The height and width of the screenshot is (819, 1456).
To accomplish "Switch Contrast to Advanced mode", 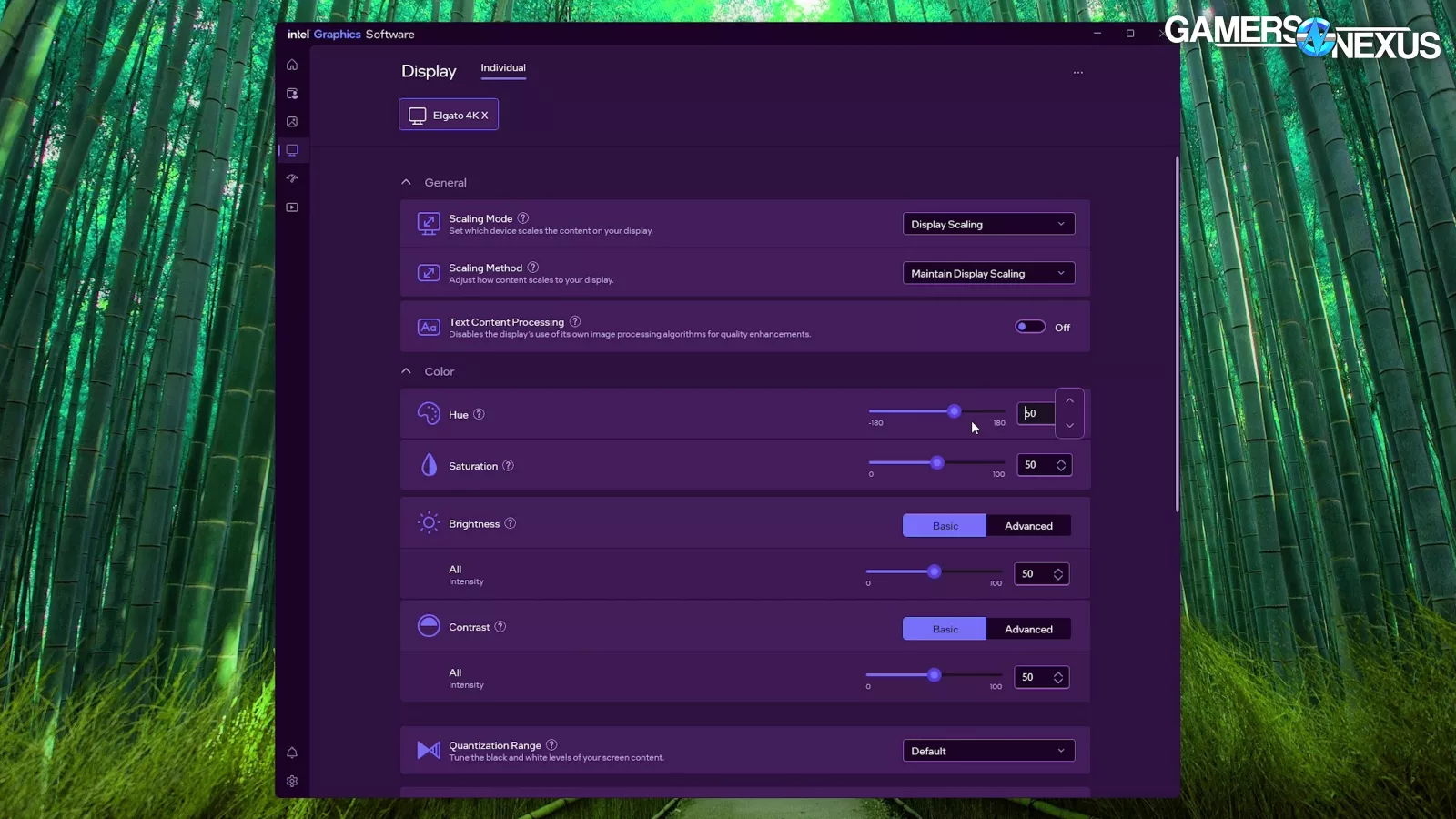I will (1028, 630).
